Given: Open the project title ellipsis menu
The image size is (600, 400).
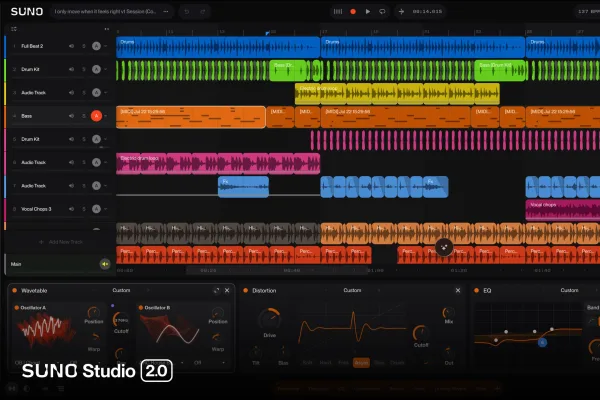Looking at the screenshot, I should click(x=166, y=11).
